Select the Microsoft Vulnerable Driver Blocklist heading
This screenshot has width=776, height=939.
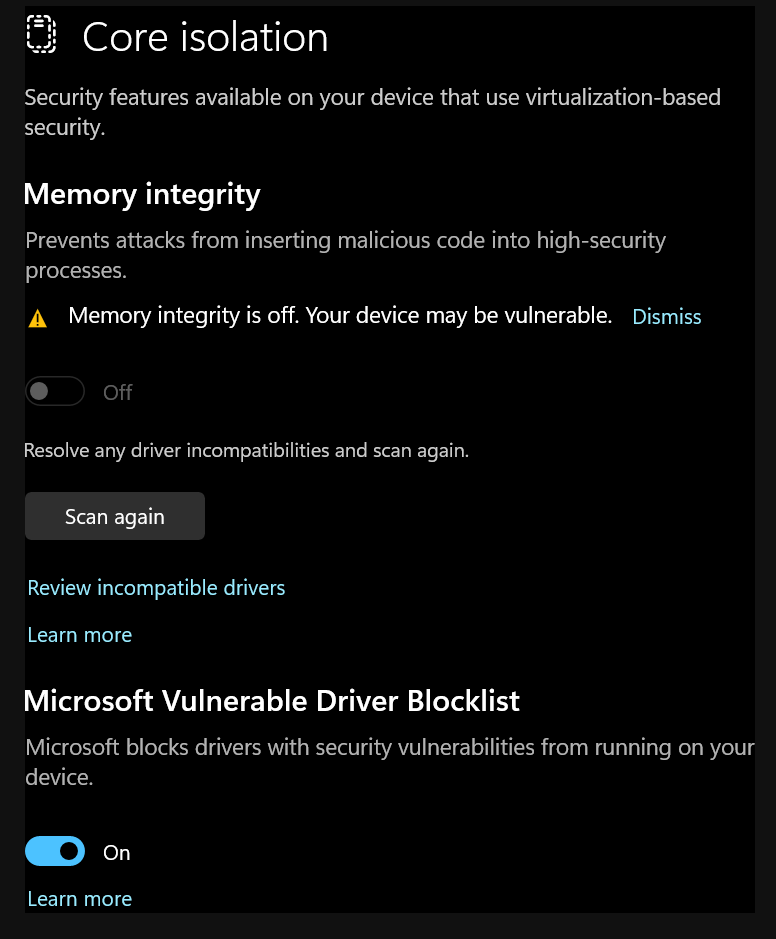pos(272,701)
